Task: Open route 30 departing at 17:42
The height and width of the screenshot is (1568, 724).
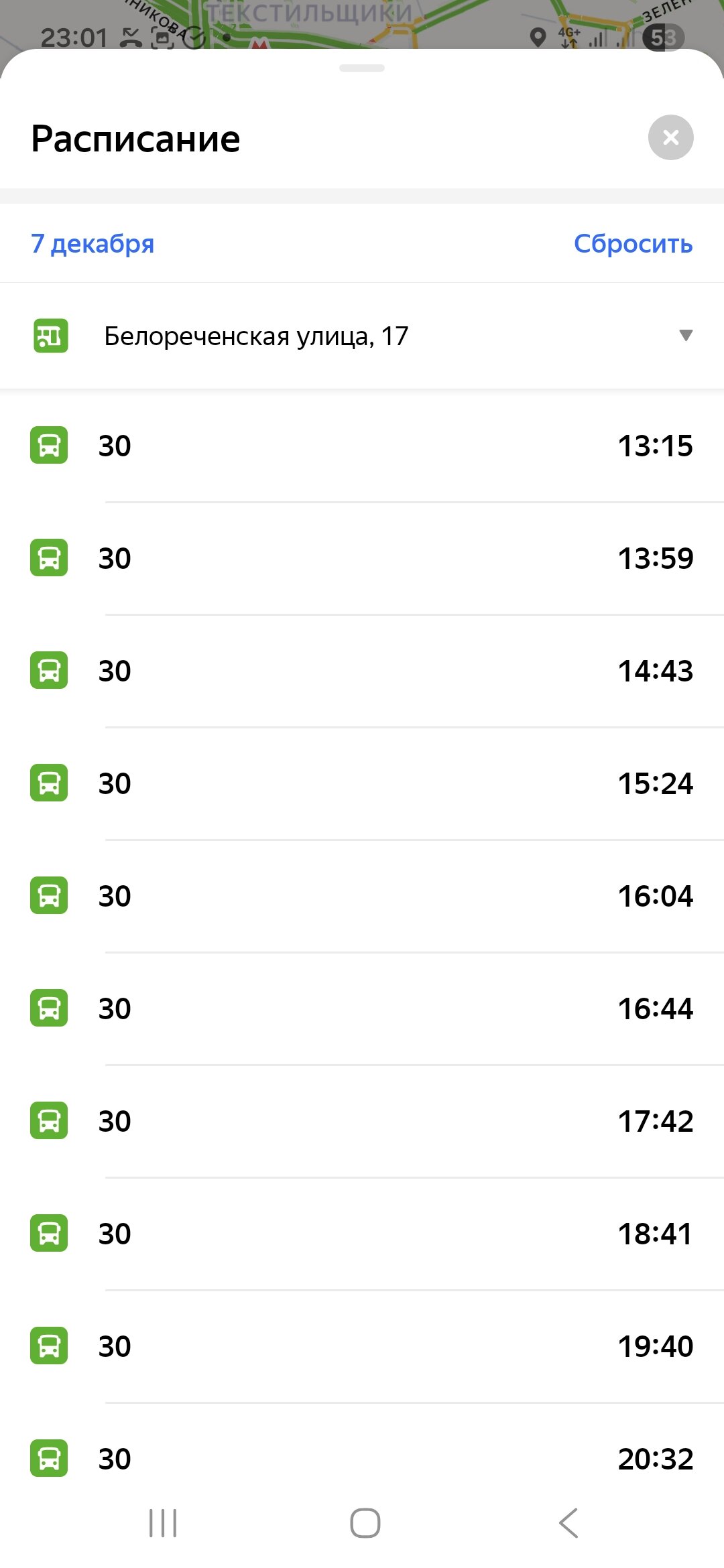Action: [115, 1121]
